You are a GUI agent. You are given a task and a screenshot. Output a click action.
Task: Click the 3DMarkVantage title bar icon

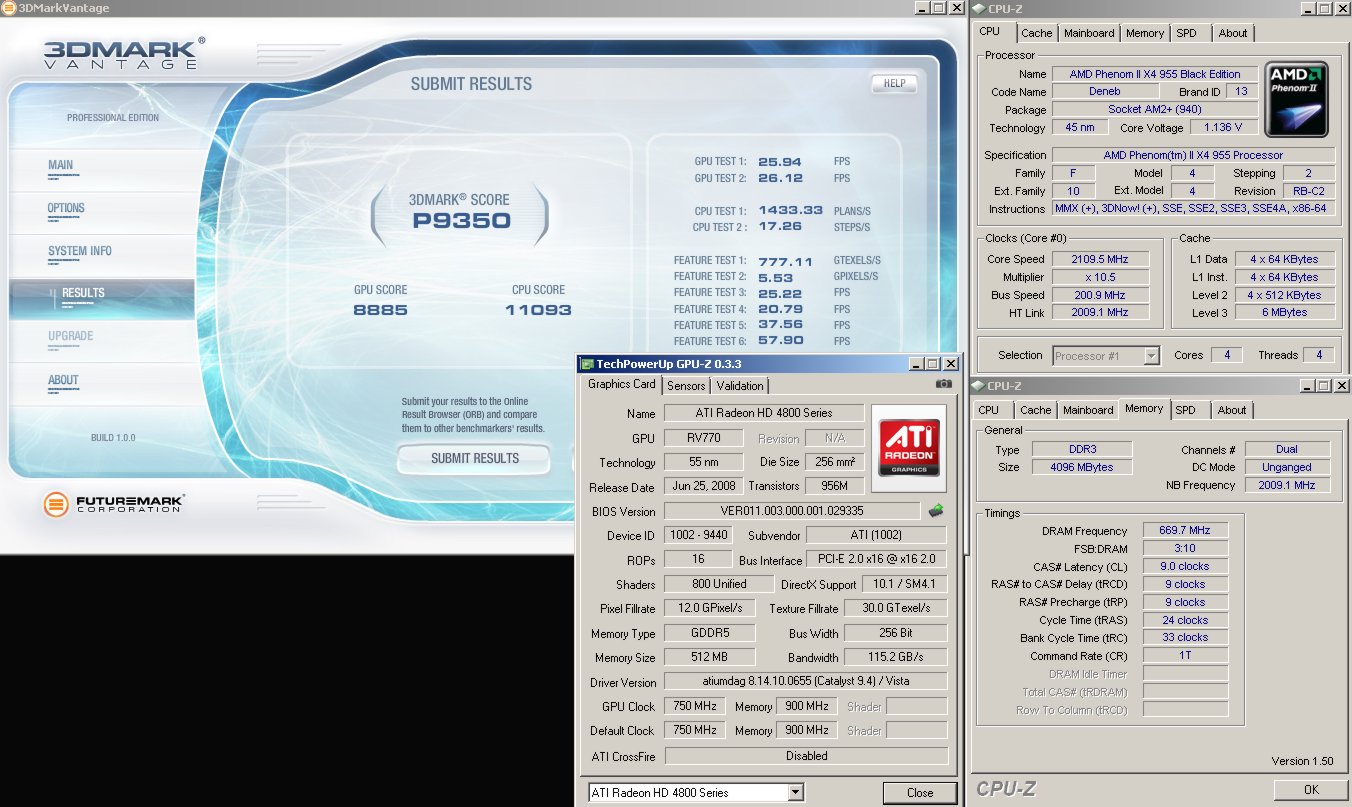[x=10, y=8]
